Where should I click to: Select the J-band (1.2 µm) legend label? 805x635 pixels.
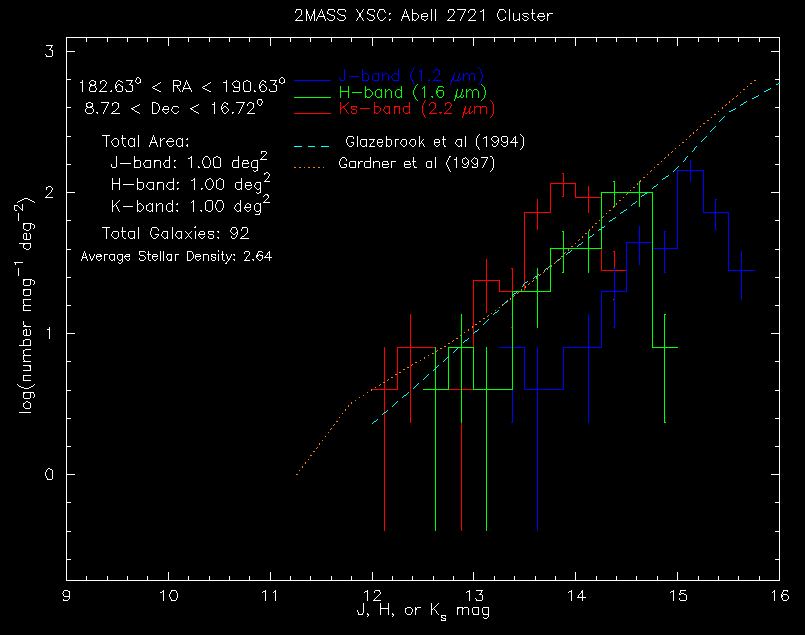(411, 76)
